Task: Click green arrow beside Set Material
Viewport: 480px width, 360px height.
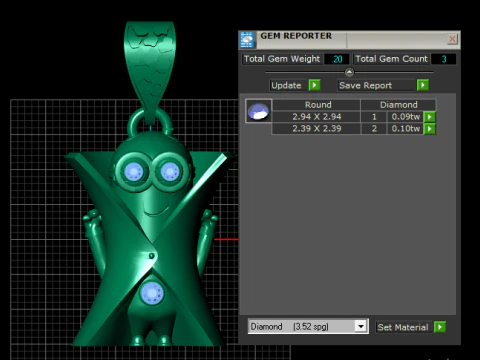Action: pyautogui.click(x=440, y=327)
